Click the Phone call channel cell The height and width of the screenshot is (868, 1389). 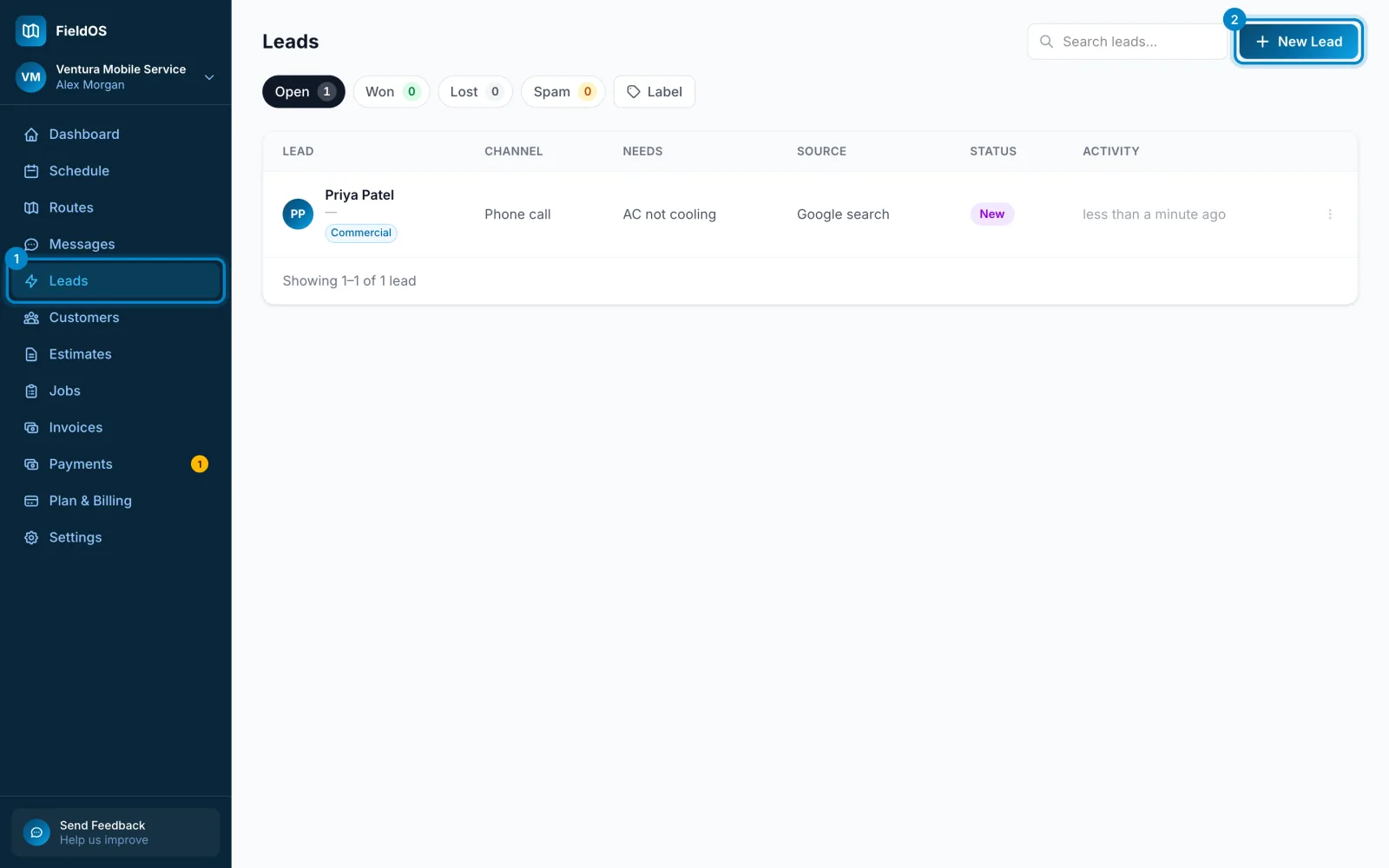[517, 214]
